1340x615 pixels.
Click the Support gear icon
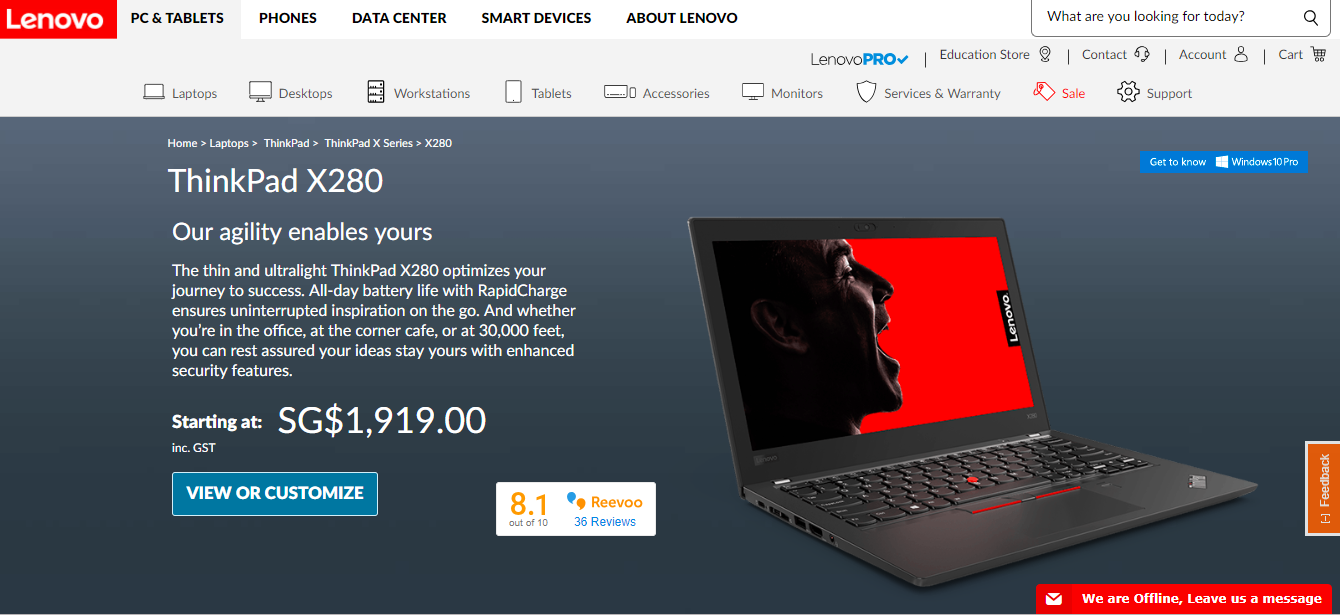pos(1128,92)
